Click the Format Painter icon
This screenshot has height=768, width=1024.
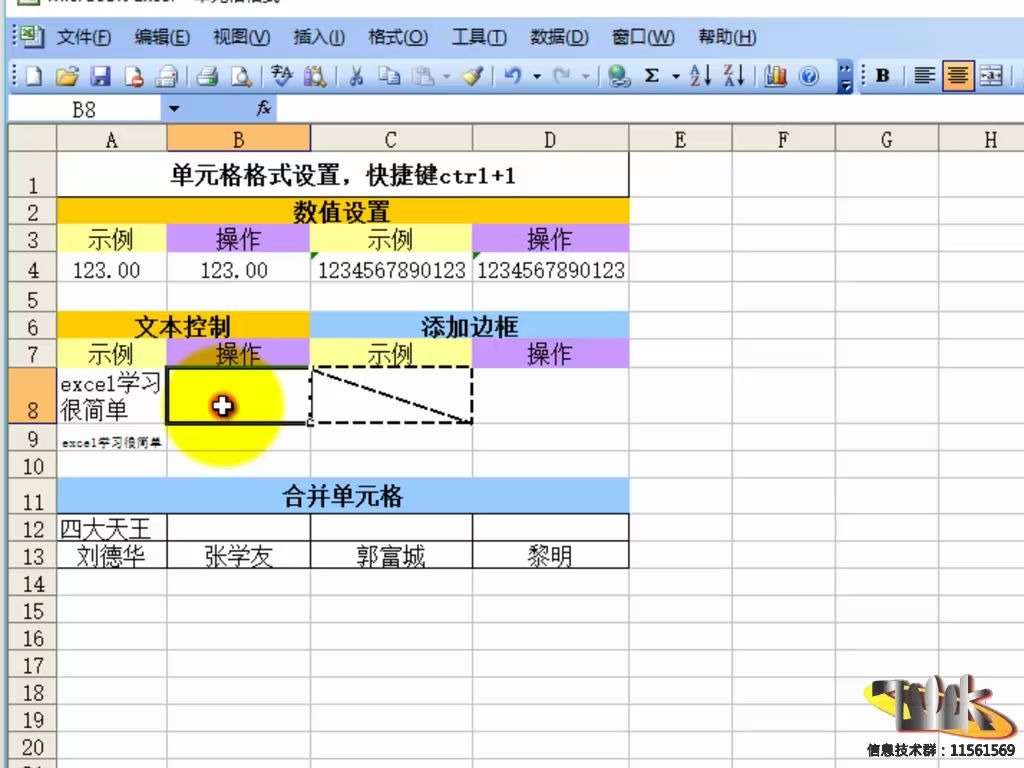coord(472,75)
